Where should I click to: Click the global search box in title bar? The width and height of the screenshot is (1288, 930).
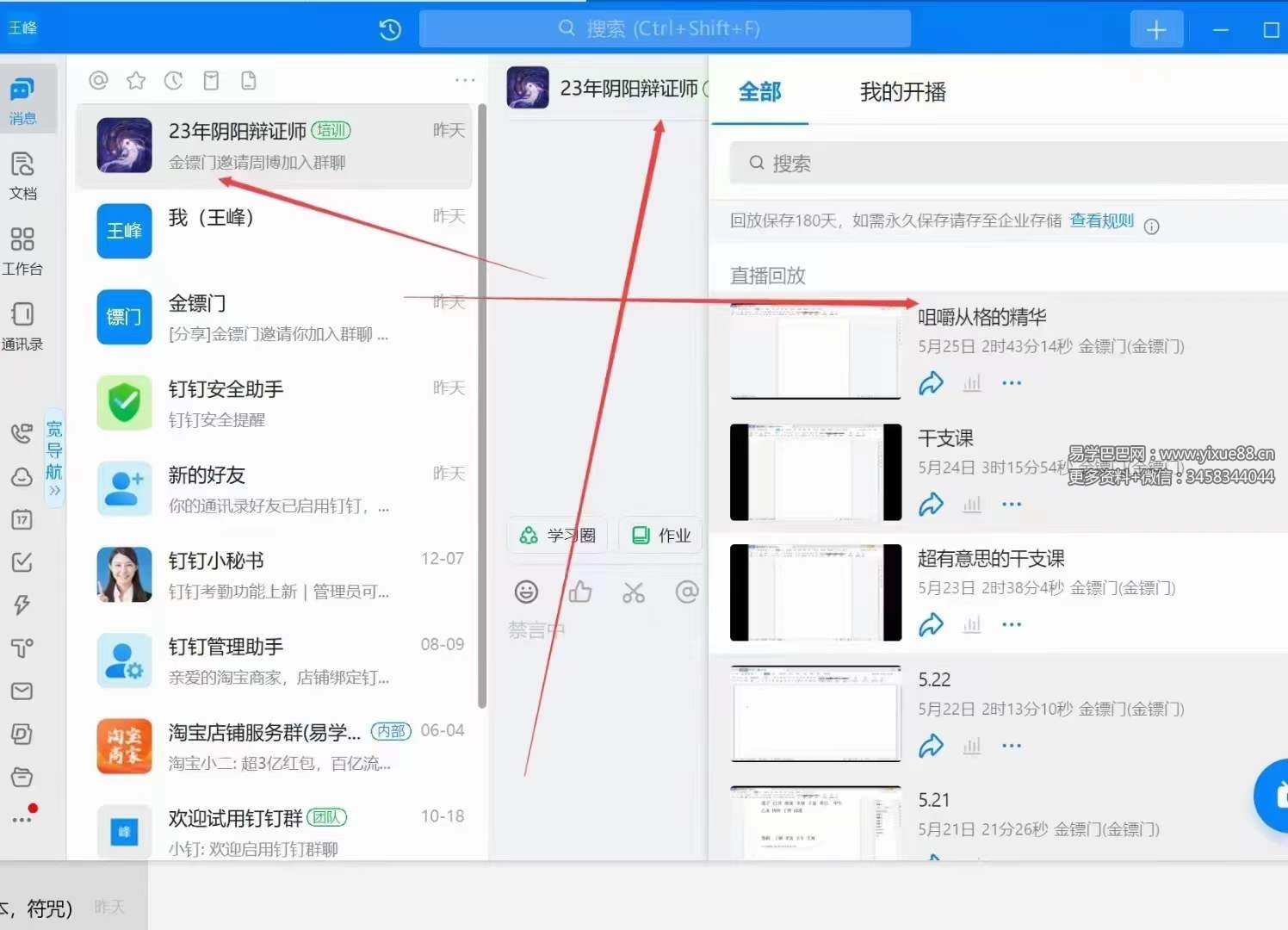pos(665,29)
